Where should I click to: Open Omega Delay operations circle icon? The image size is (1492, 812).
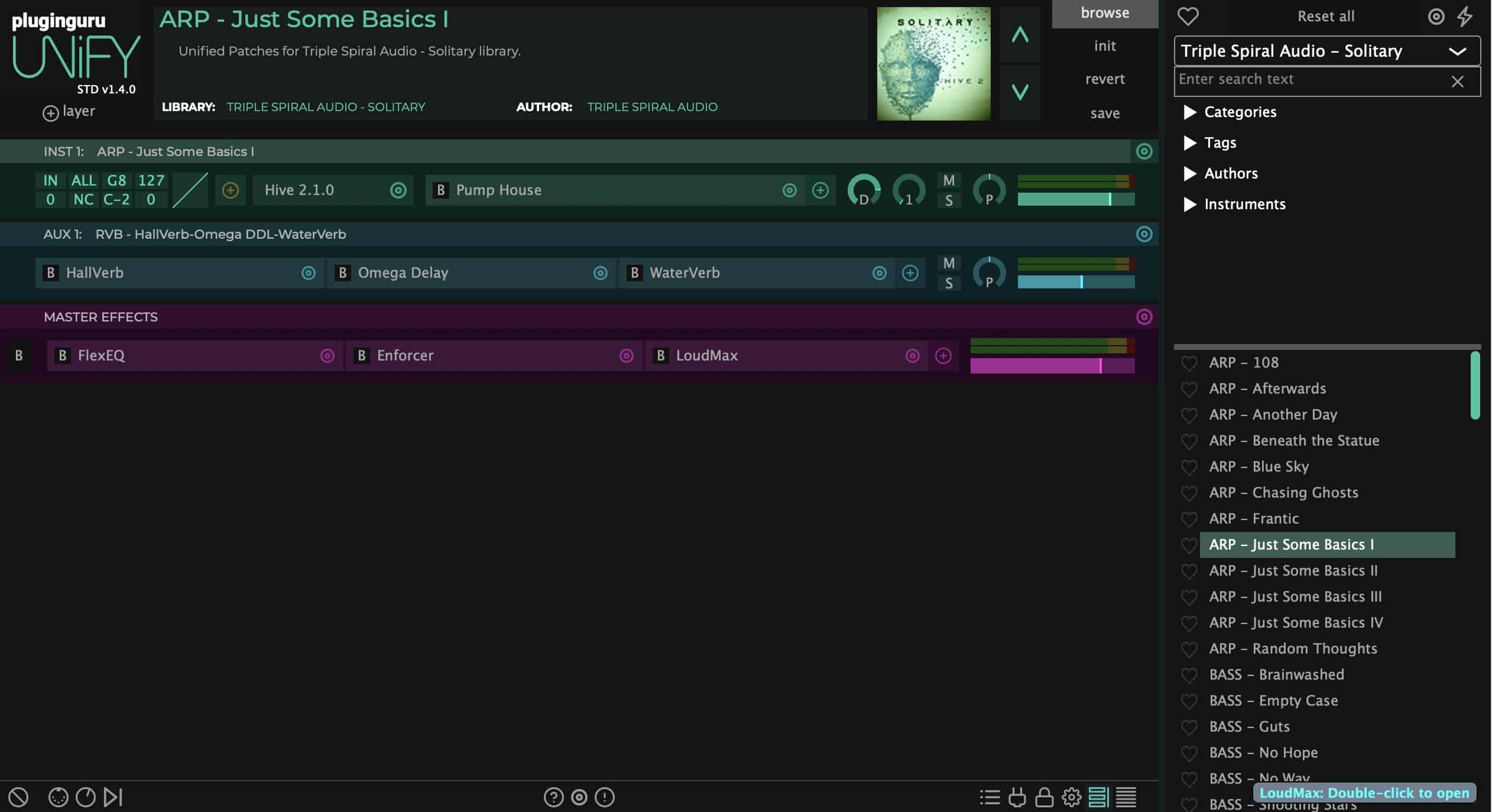(x=600, y=273)
